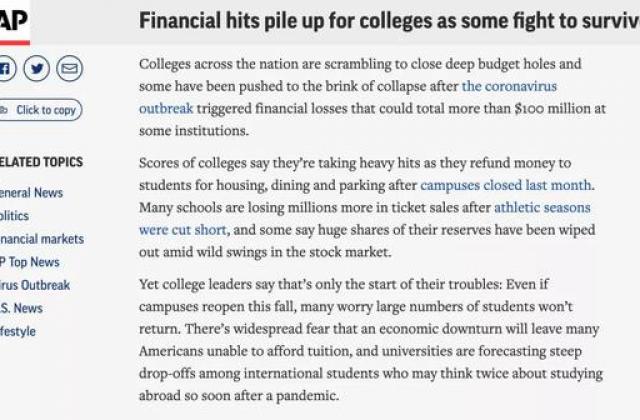Open U.S. News topic link
Image resolution: width=640 pixels, height=420 pixels.
[21, 308]
